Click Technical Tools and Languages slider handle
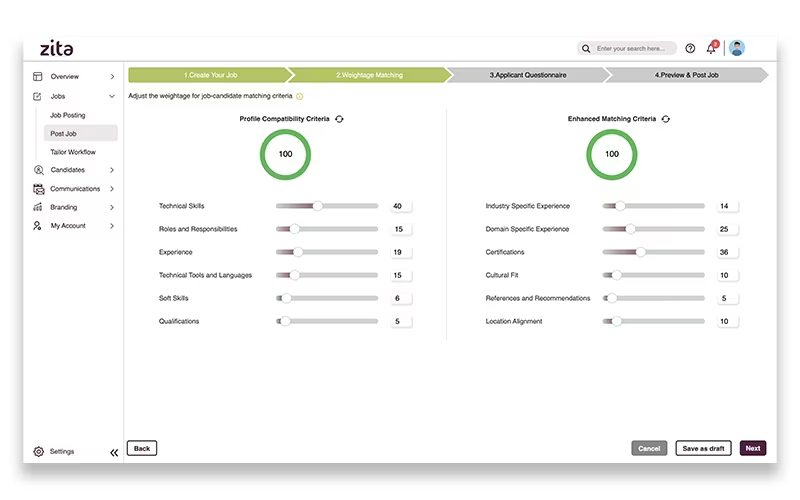 point(294,275)
